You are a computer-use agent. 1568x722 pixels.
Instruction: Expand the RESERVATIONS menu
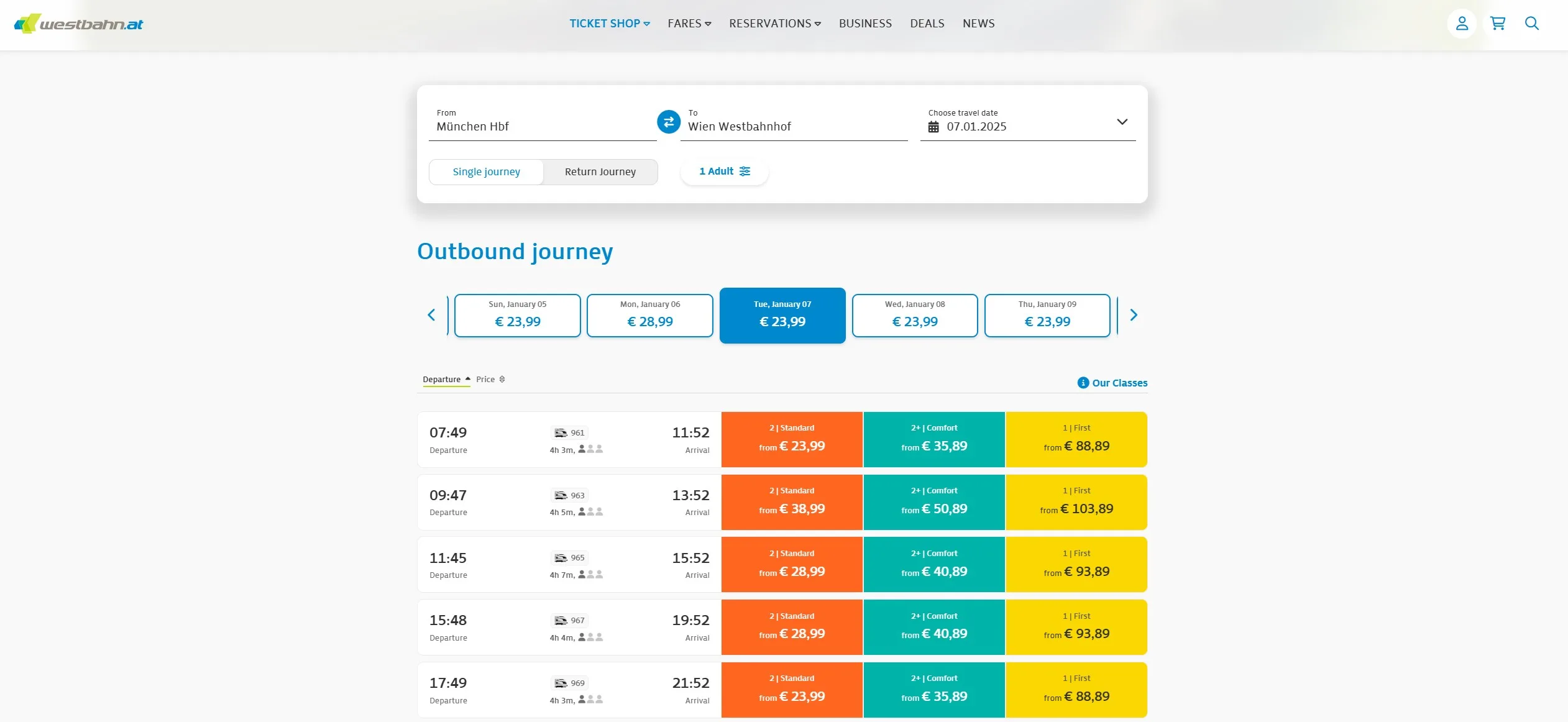[775, 24]
